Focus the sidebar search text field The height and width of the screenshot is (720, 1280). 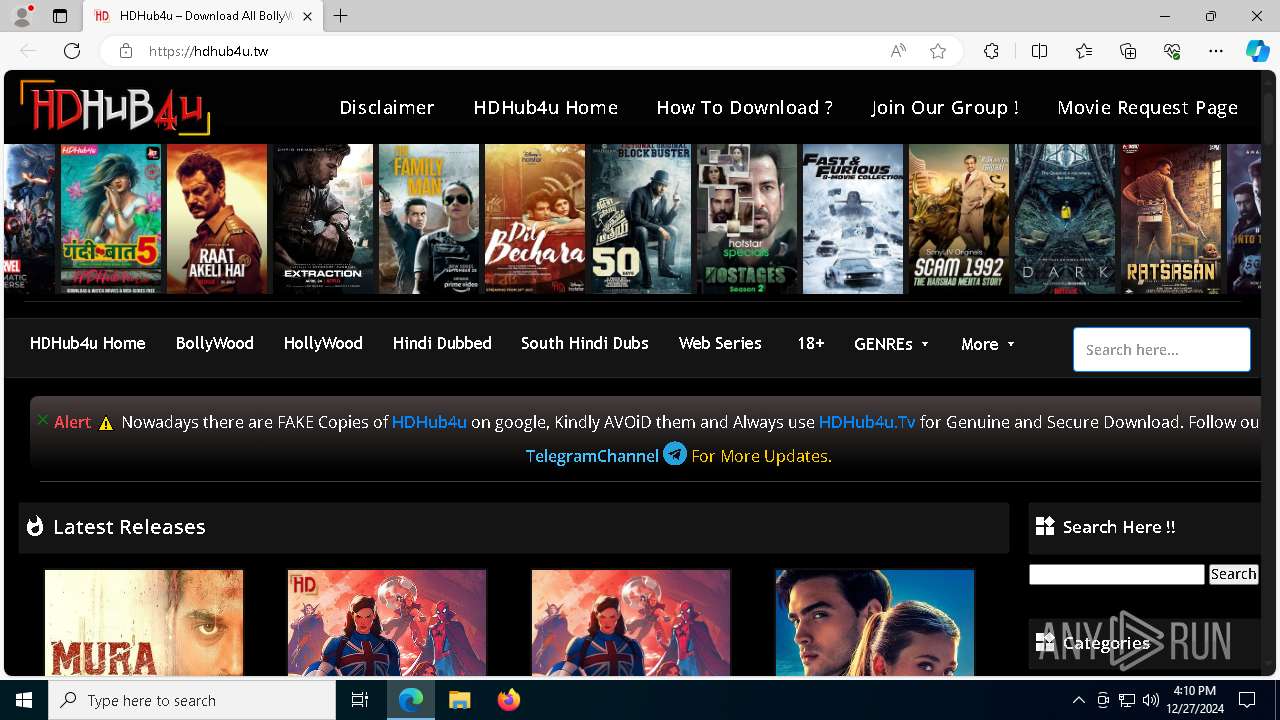(1117, 574)
